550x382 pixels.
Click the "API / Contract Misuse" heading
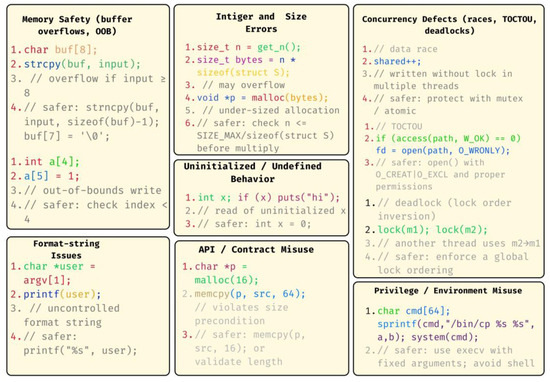[x=256, y=249]
